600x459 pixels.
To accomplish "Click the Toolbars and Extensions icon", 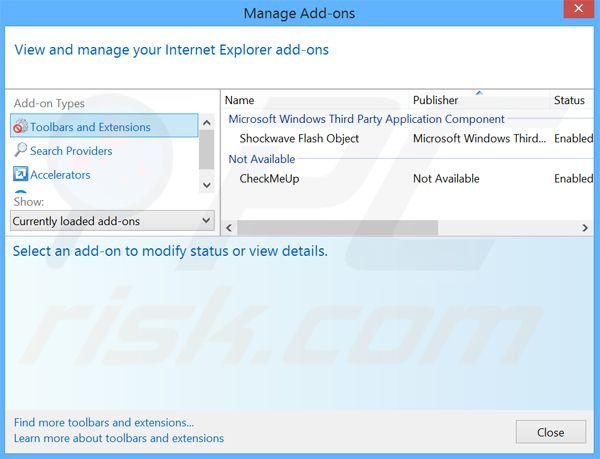I will point(20,127).
